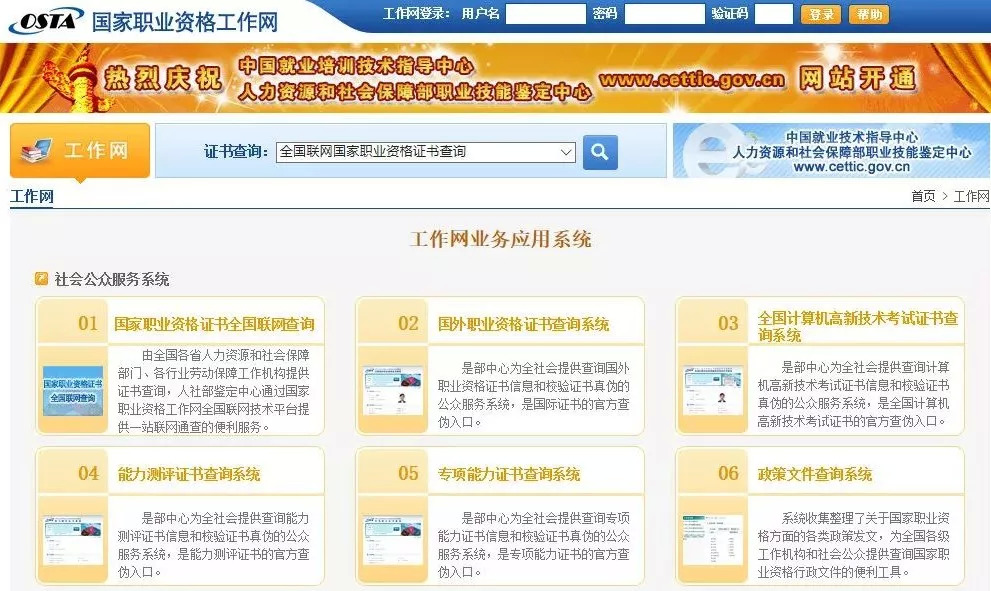Open thumbnail for 国家职业资格证书全国联网查询
Viewport: 991px width, 591px height.
(73, 391)
